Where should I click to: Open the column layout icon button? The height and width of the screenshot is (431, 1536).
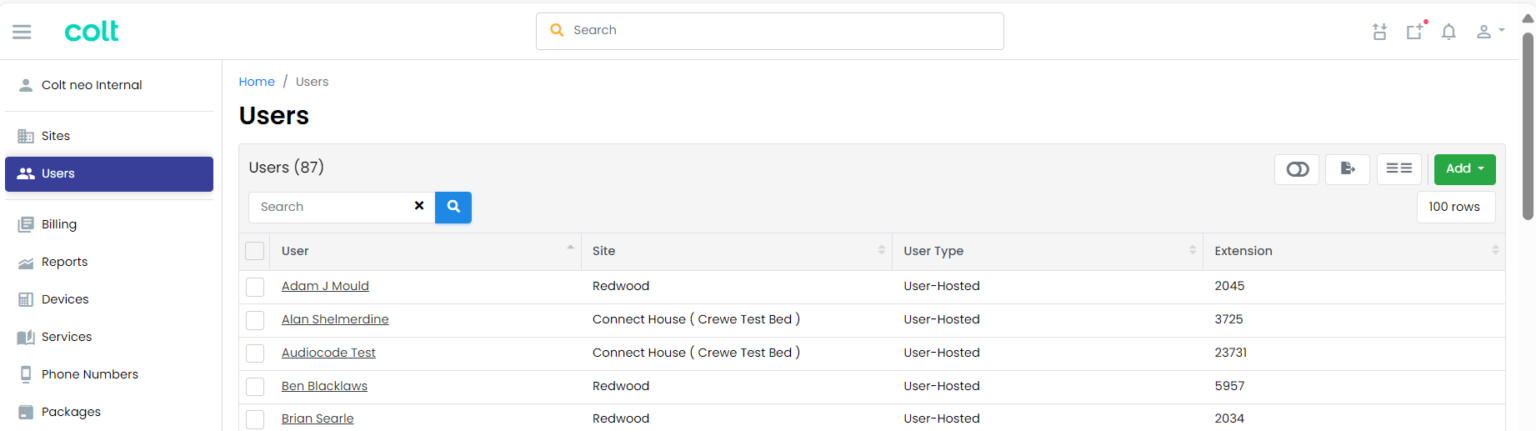point(1398,169)
